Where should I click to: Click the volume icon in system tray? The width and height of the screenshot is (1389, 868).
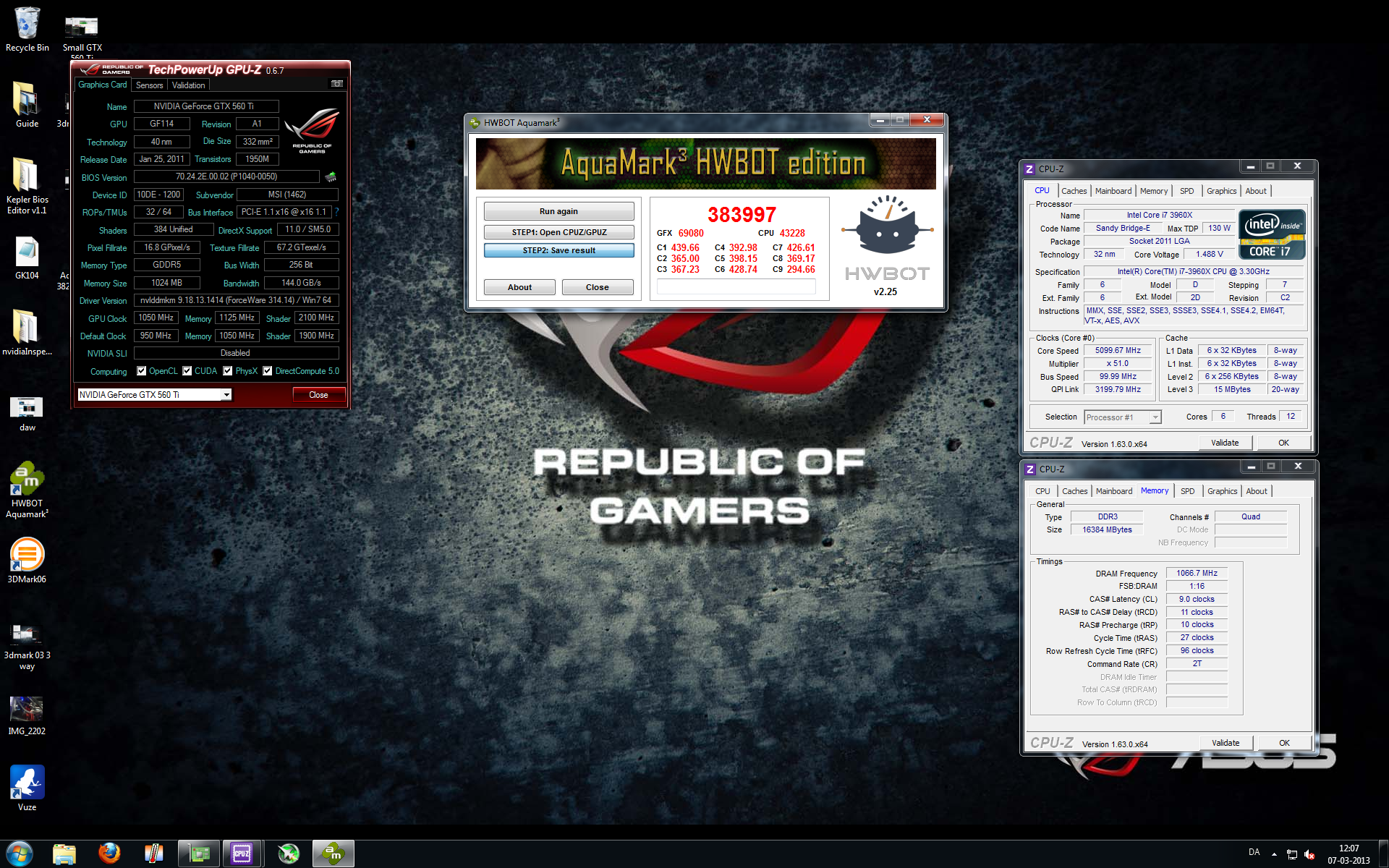coord(1309,854)
